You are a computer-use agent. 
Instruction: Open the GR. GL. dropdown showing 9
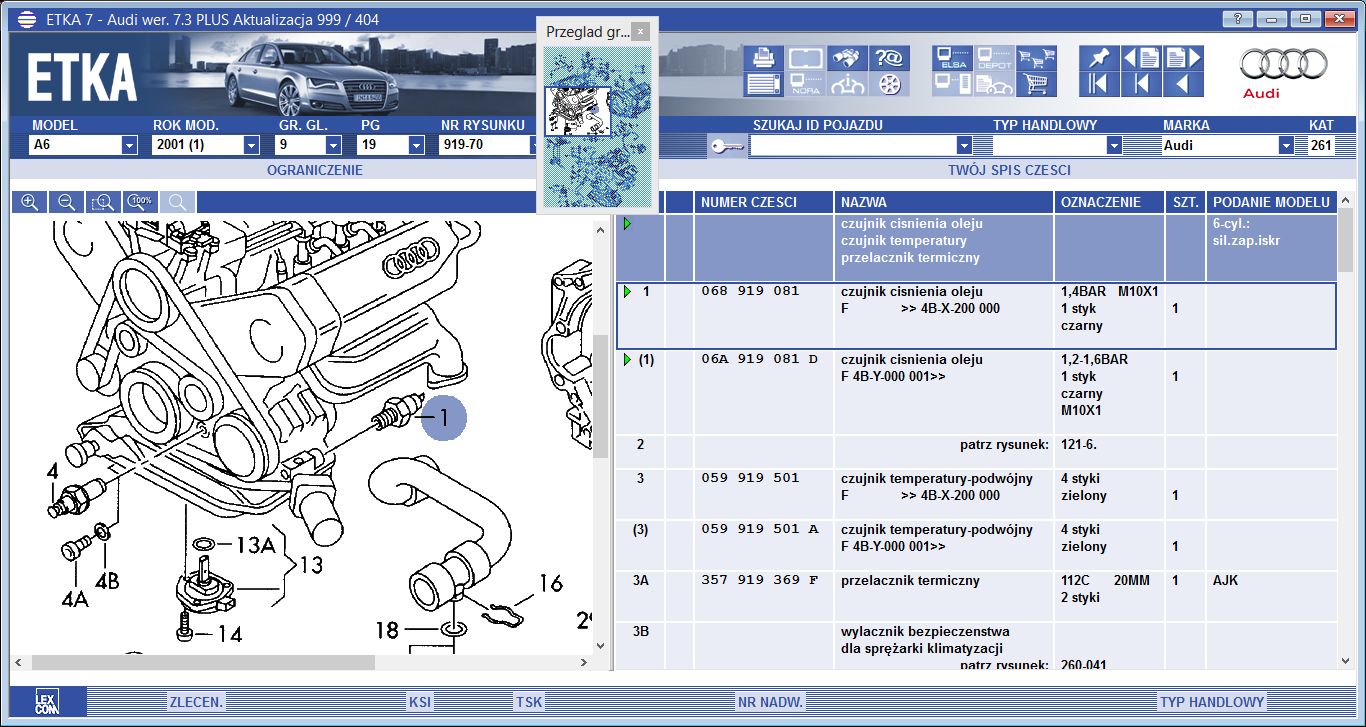pyautogui.click(x=333, y=145)
